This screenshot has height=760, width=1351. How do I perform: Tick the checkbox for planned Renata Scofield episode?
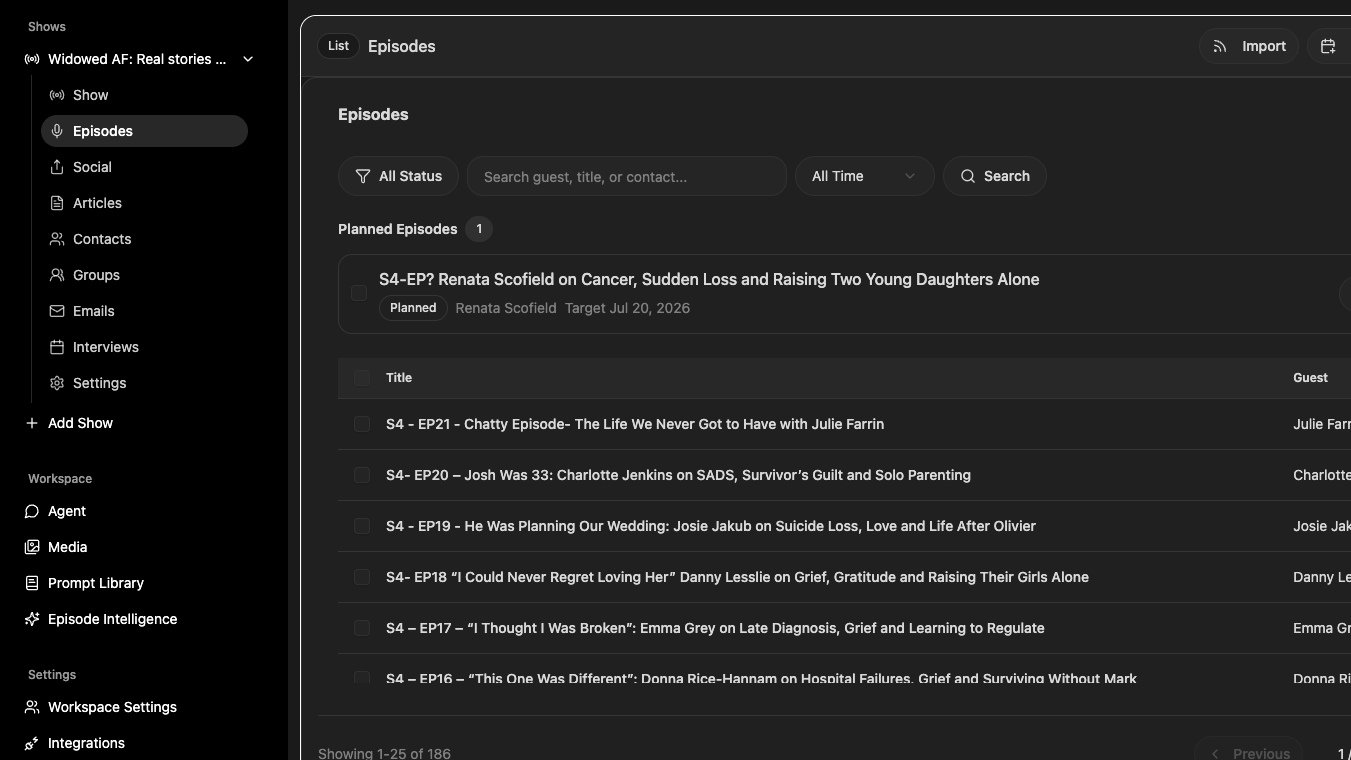[x=359, y=293]
